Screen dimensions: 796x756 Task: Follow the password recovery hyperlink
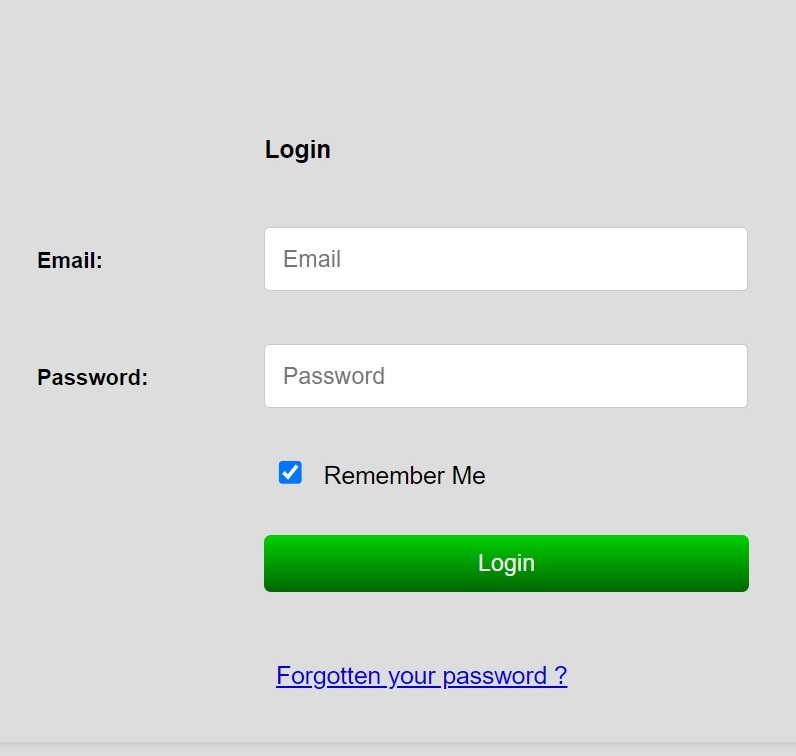click(x=421, y=676)
